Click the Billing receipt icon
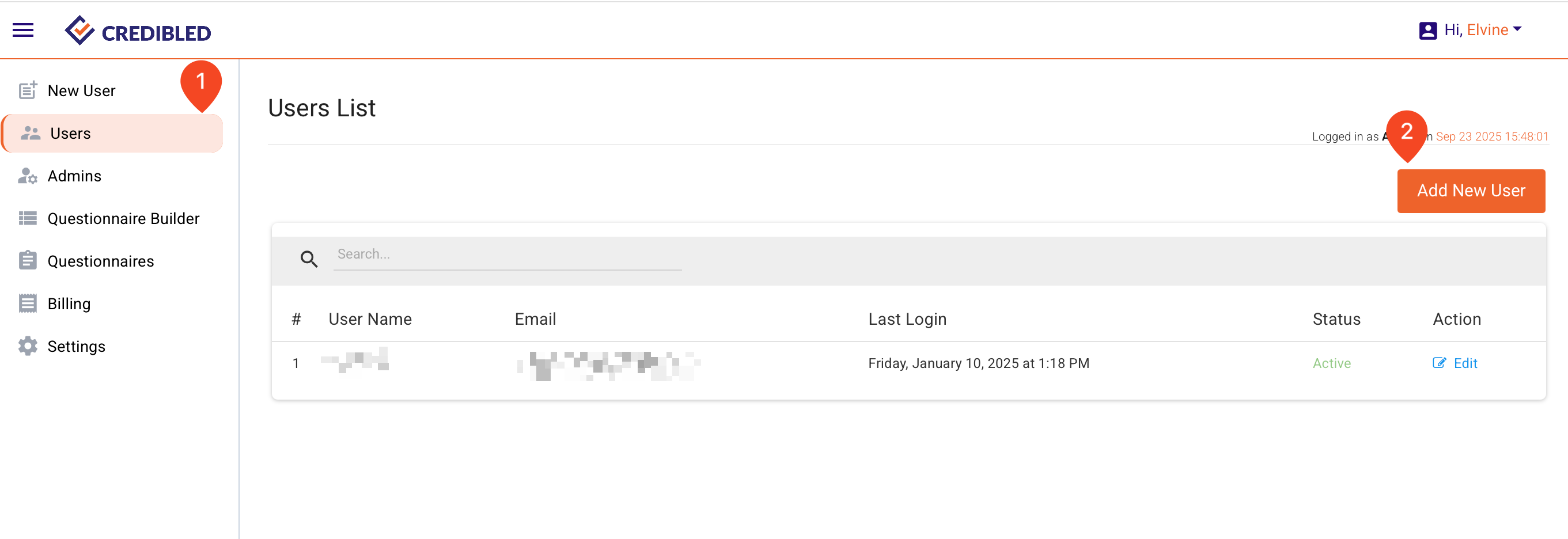Image resolution: width=1568 pixels, height=539 pixels. (x=28, y=303)
